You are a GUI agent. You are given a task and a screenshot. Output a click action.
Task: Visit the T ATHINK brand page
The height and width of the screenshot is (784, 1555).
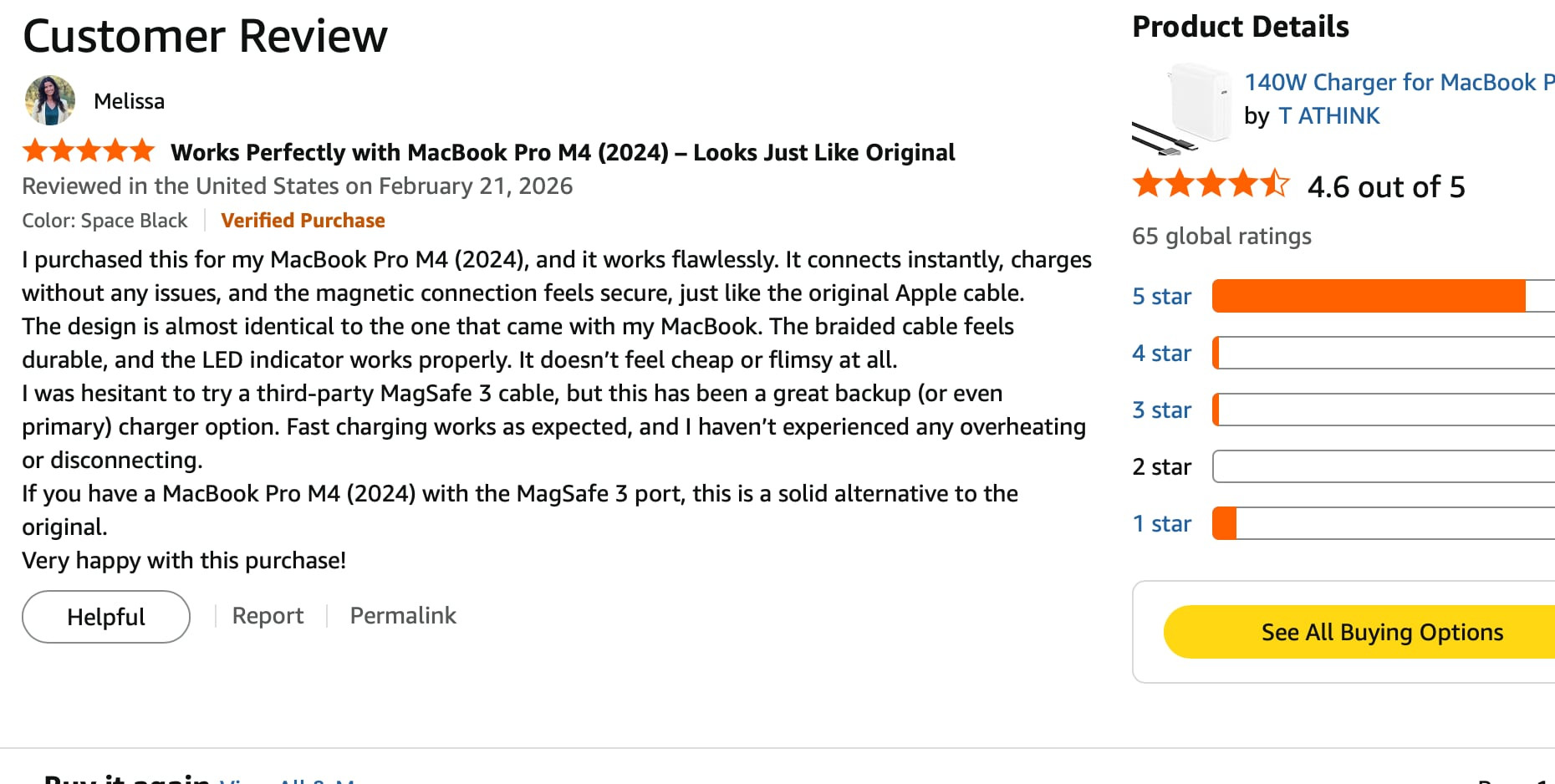point(1328,116)
